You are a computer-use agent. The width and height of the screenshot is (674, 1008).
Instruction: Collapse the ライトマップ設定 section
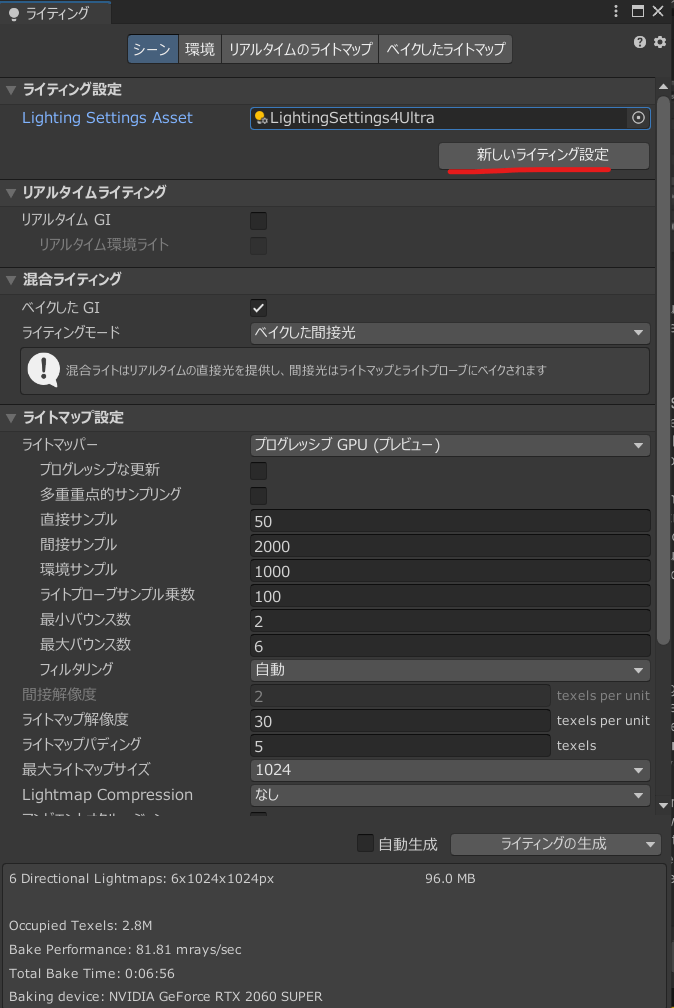(x=12, y=418)
